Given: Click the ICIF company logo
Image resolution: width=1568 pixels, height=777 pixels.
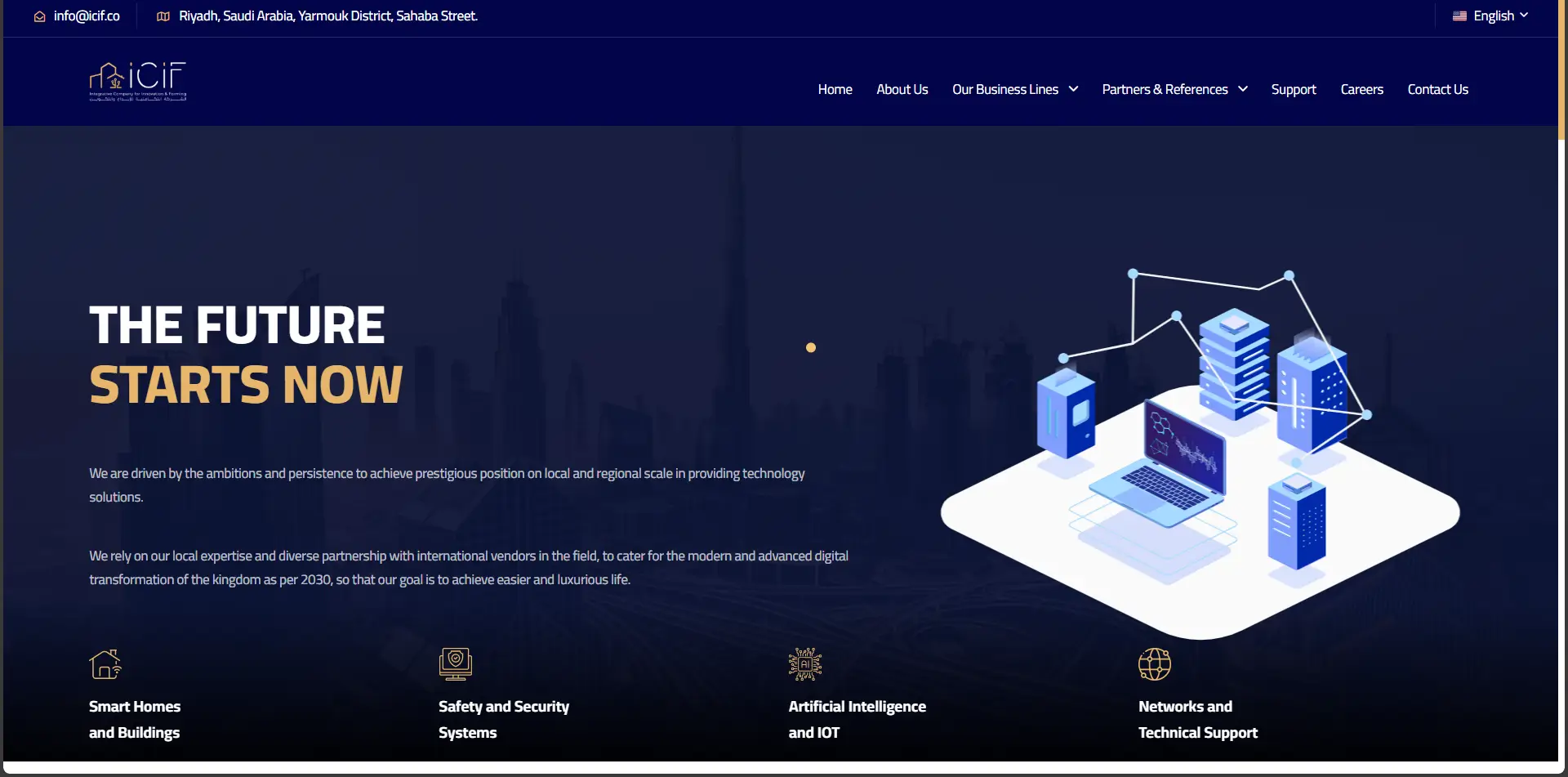Looking at the screenshot, I should (137, 81).
